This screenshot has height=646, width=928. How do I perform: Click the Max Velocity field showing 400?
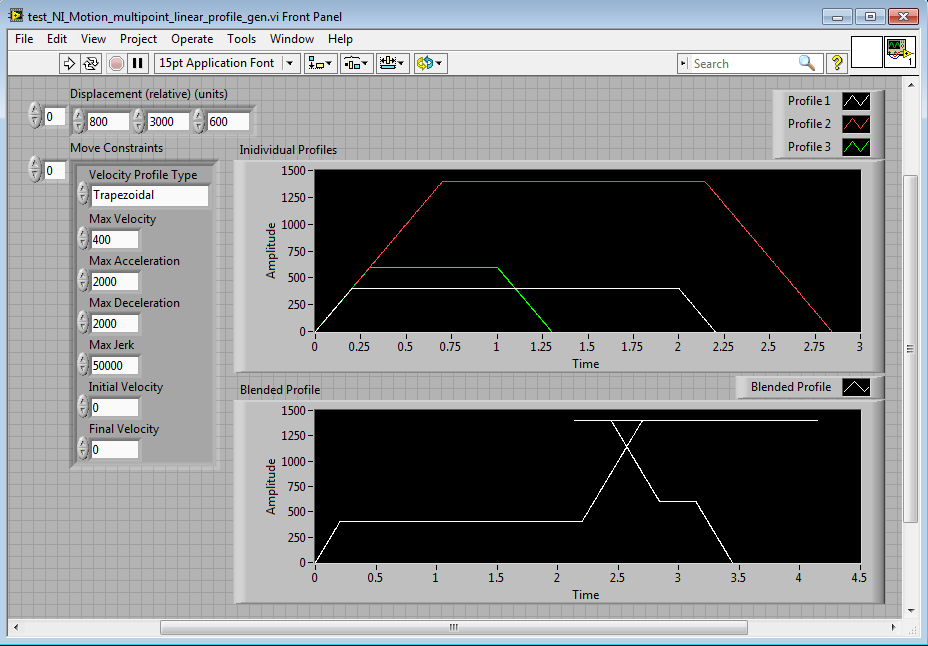pos(115,240)
